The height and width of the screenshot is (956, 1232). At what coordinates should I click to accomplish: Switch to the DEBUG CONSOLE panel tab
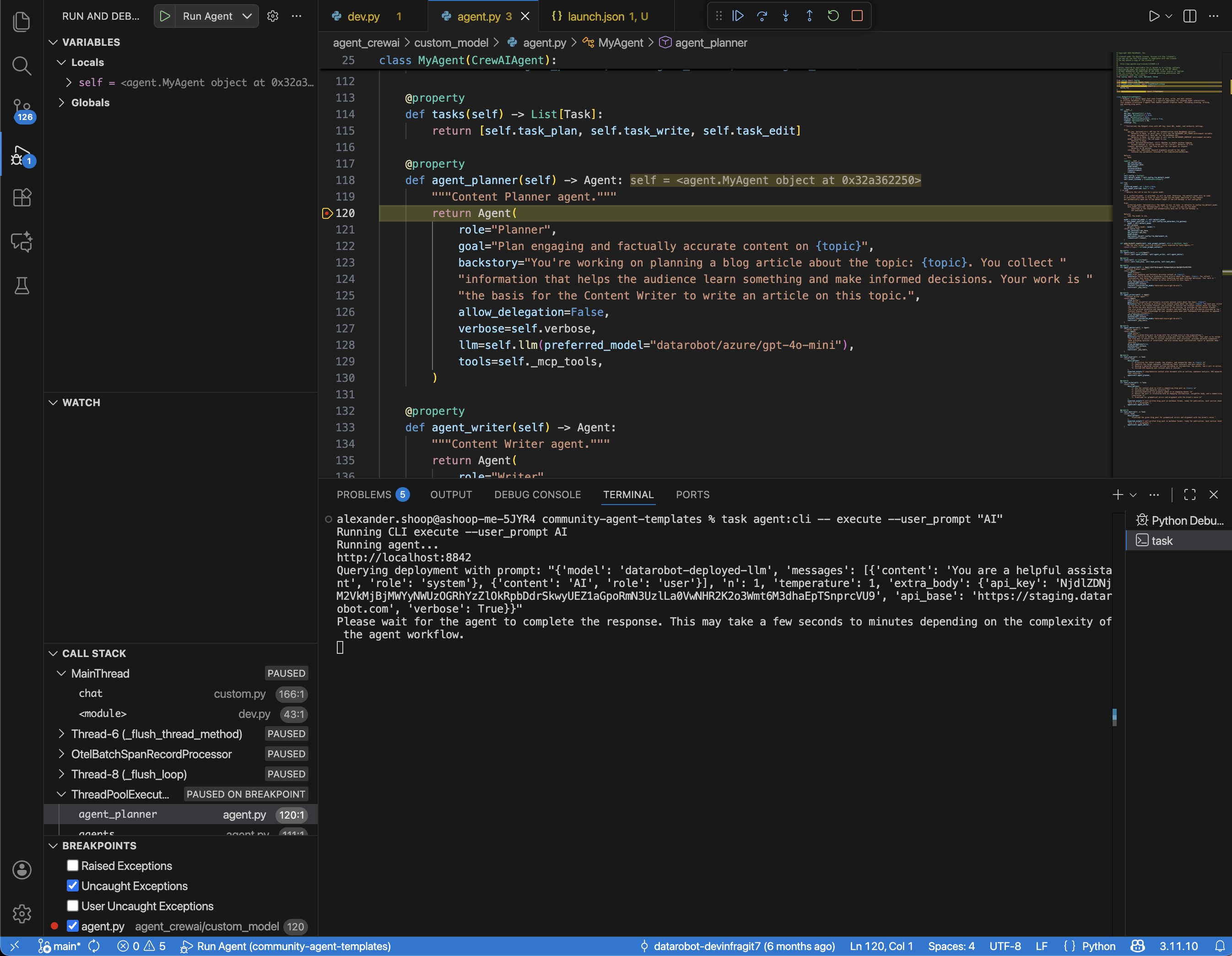(537, 494)
